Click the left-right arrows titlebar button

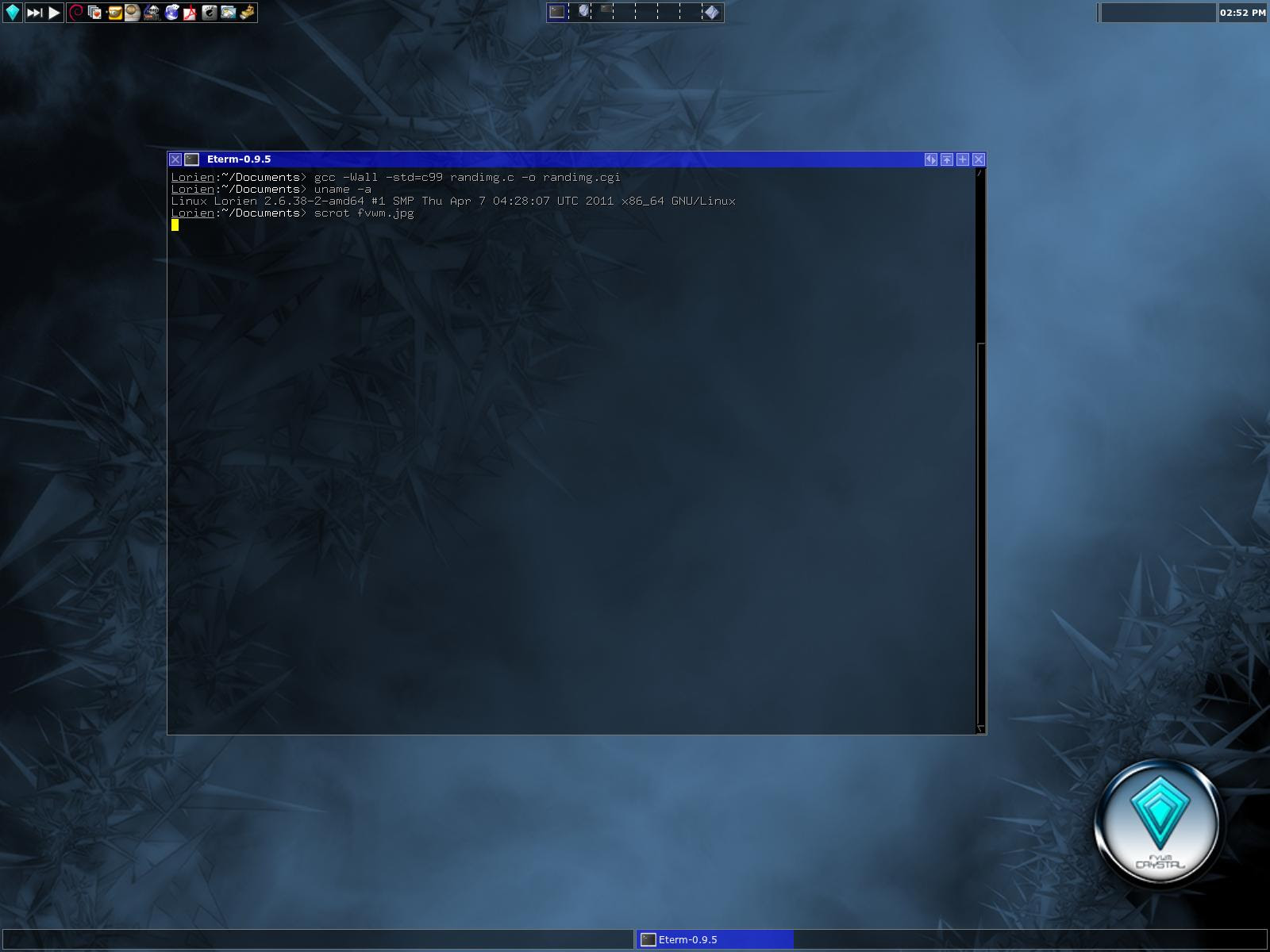pyautogui.click(x=931, y=159)
